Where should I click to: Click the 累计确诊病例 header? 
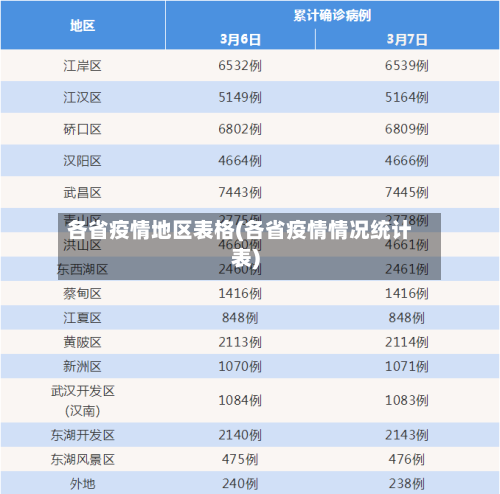pyautogui.click(x=332, y=15)
